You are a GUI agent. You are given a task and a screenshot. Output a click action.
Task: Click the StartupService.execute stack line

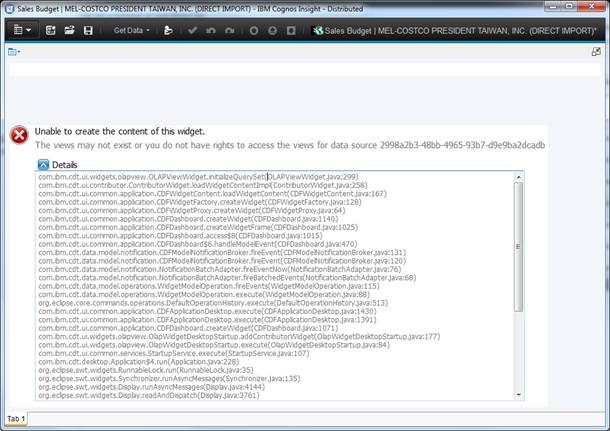coord(174,353)
